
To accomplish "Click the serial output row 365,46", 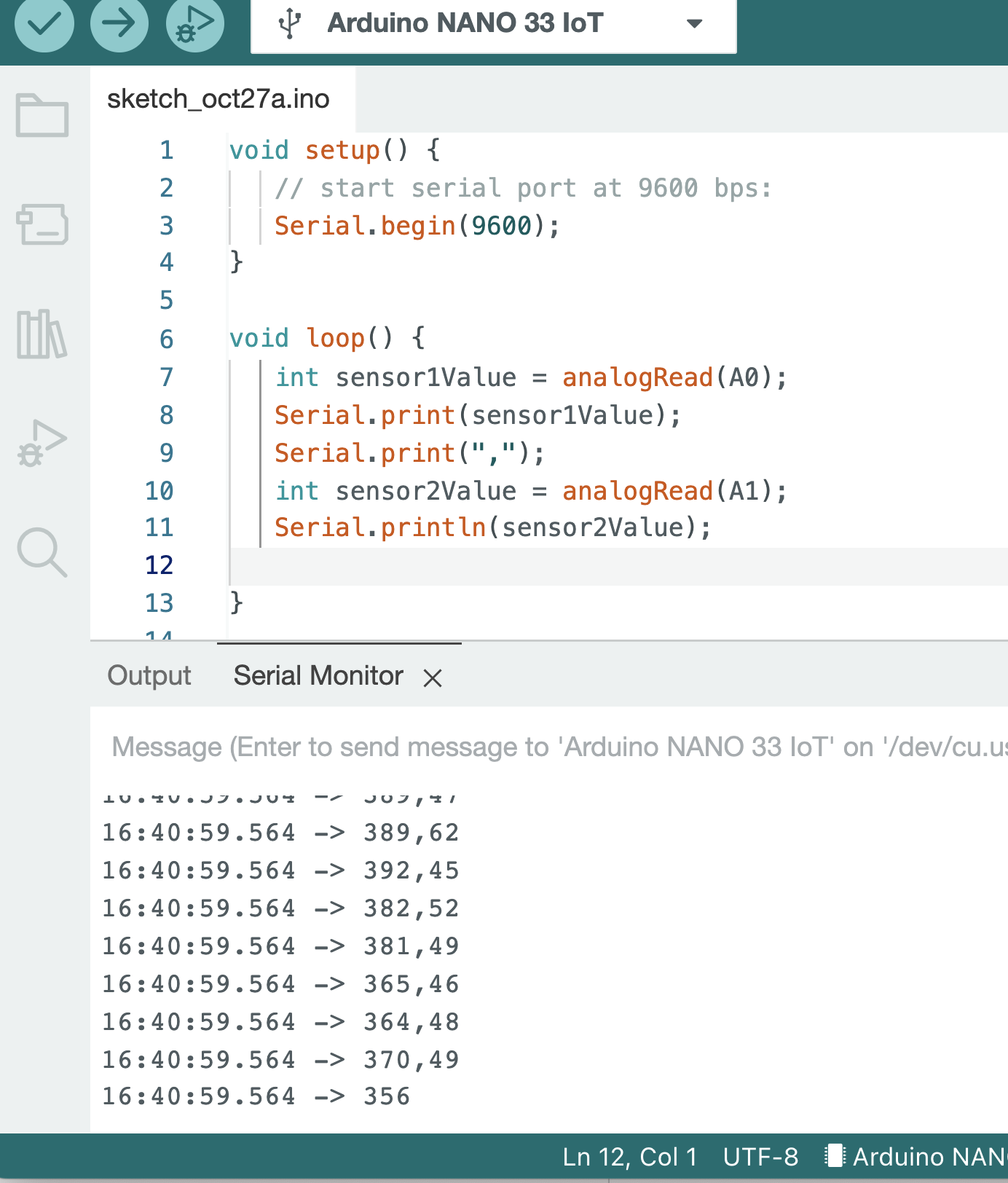I will (280, 984).
